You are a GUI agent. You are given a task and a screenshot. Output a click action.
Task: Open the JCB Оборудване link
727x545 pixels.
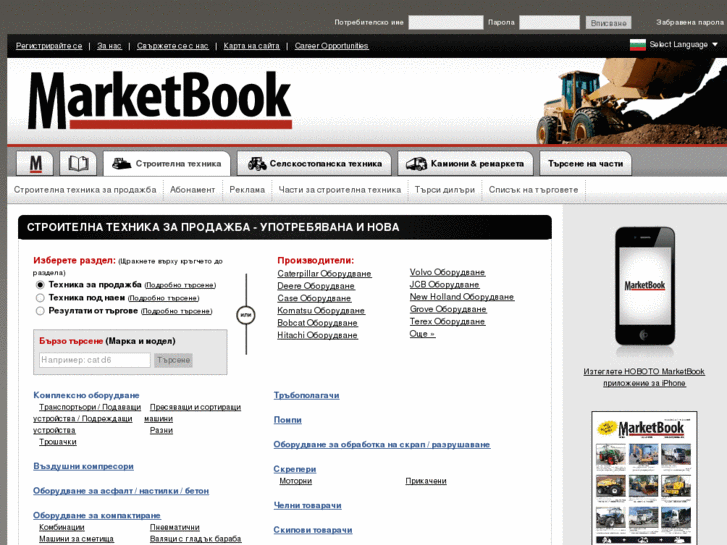tap(444, 284)
